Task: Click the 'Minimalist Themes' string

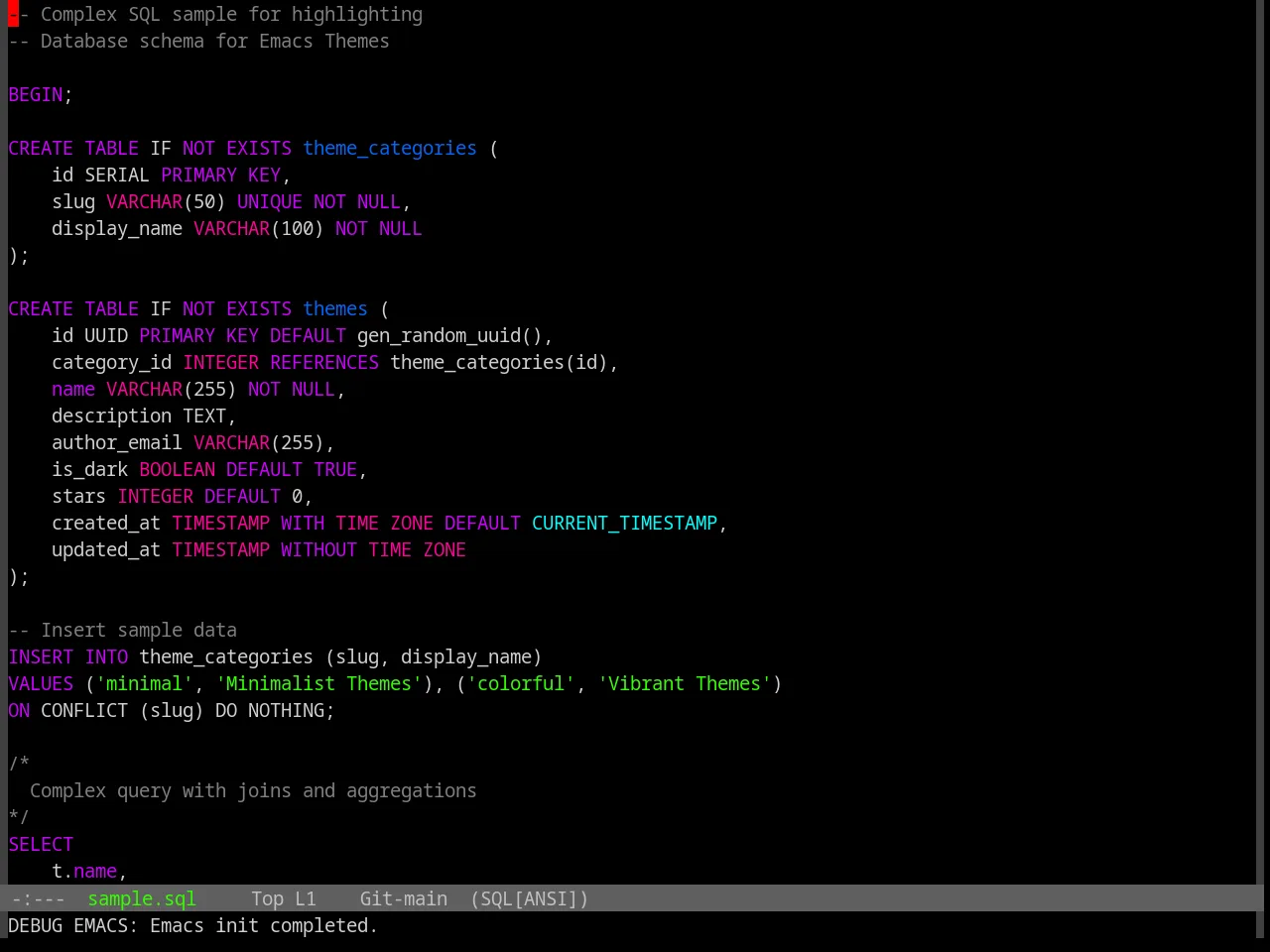Action: (x=319, y=683)
